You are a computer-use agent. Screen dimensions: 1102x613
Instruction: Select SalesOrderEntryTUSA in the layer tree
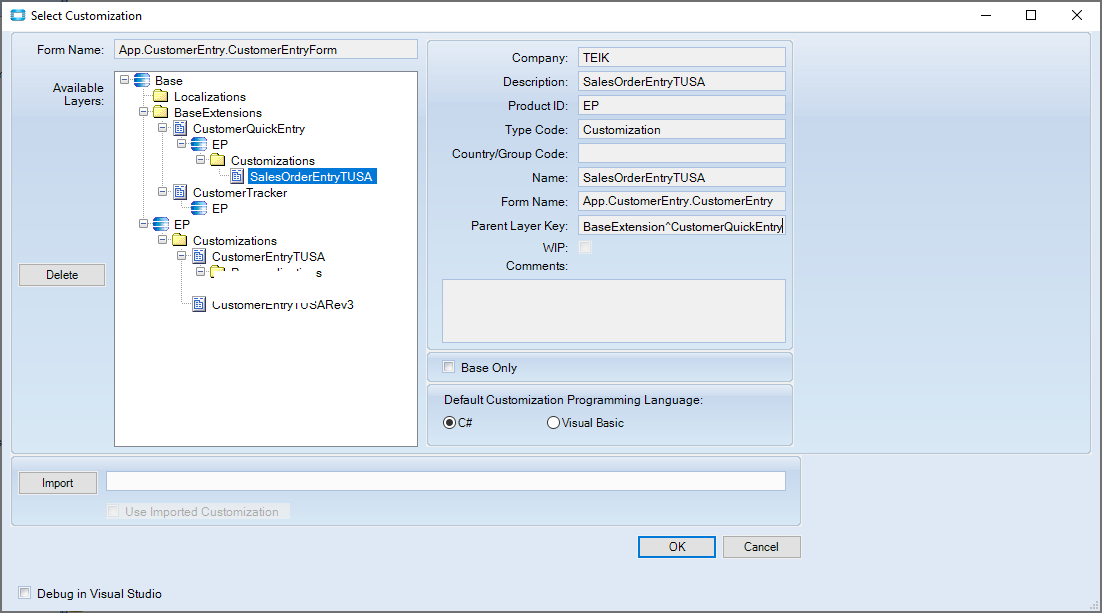311,176
